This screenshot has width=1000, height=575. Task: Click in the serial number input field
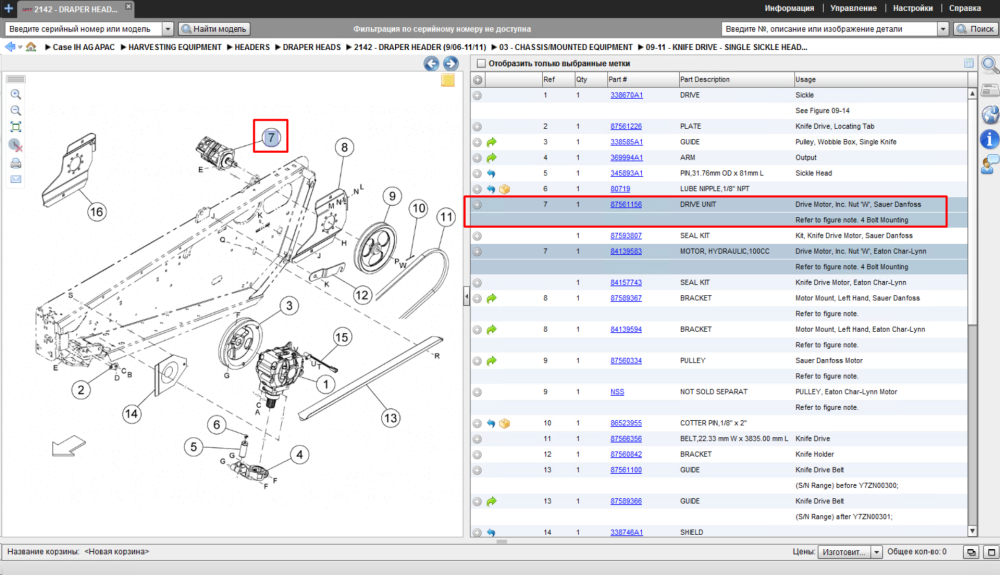pos(84,29)
